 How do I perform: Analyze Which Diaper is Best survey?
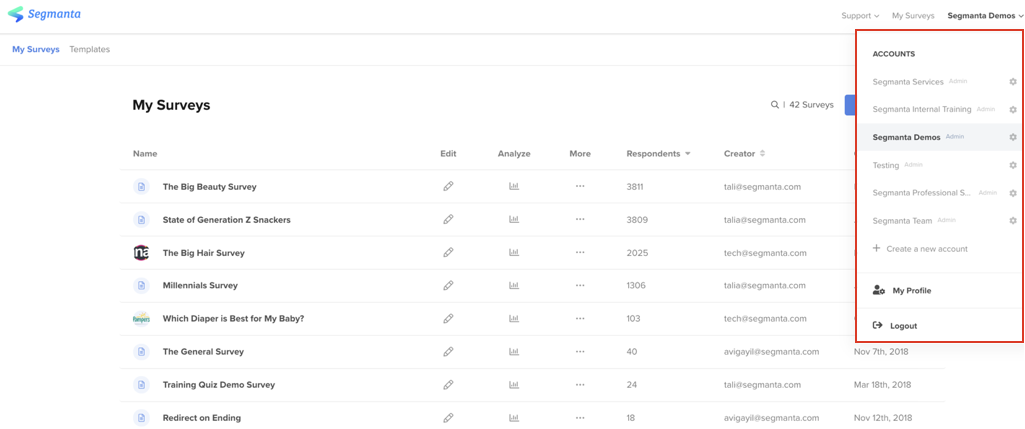coord(514,318)
